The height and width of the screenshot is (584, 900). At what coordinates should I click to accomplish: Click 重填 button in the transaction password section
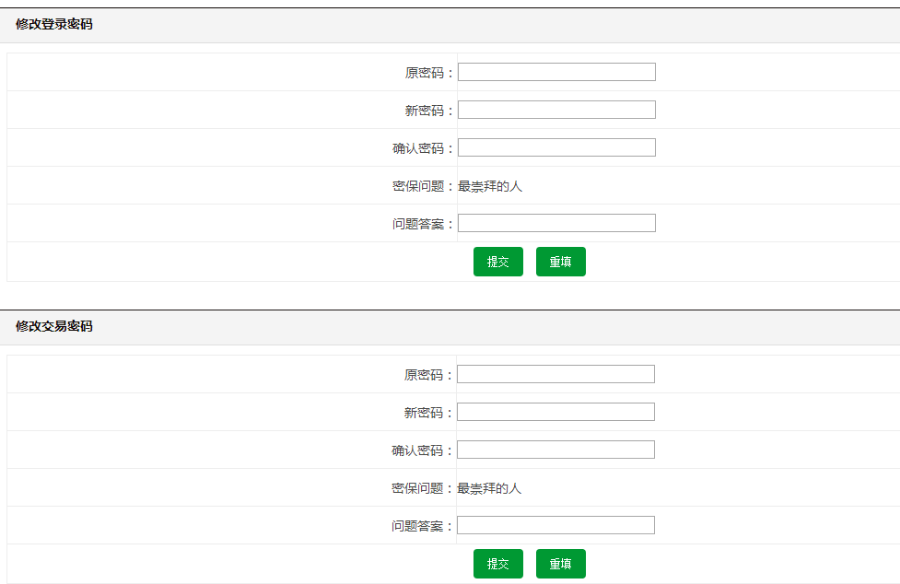point(561,563)
